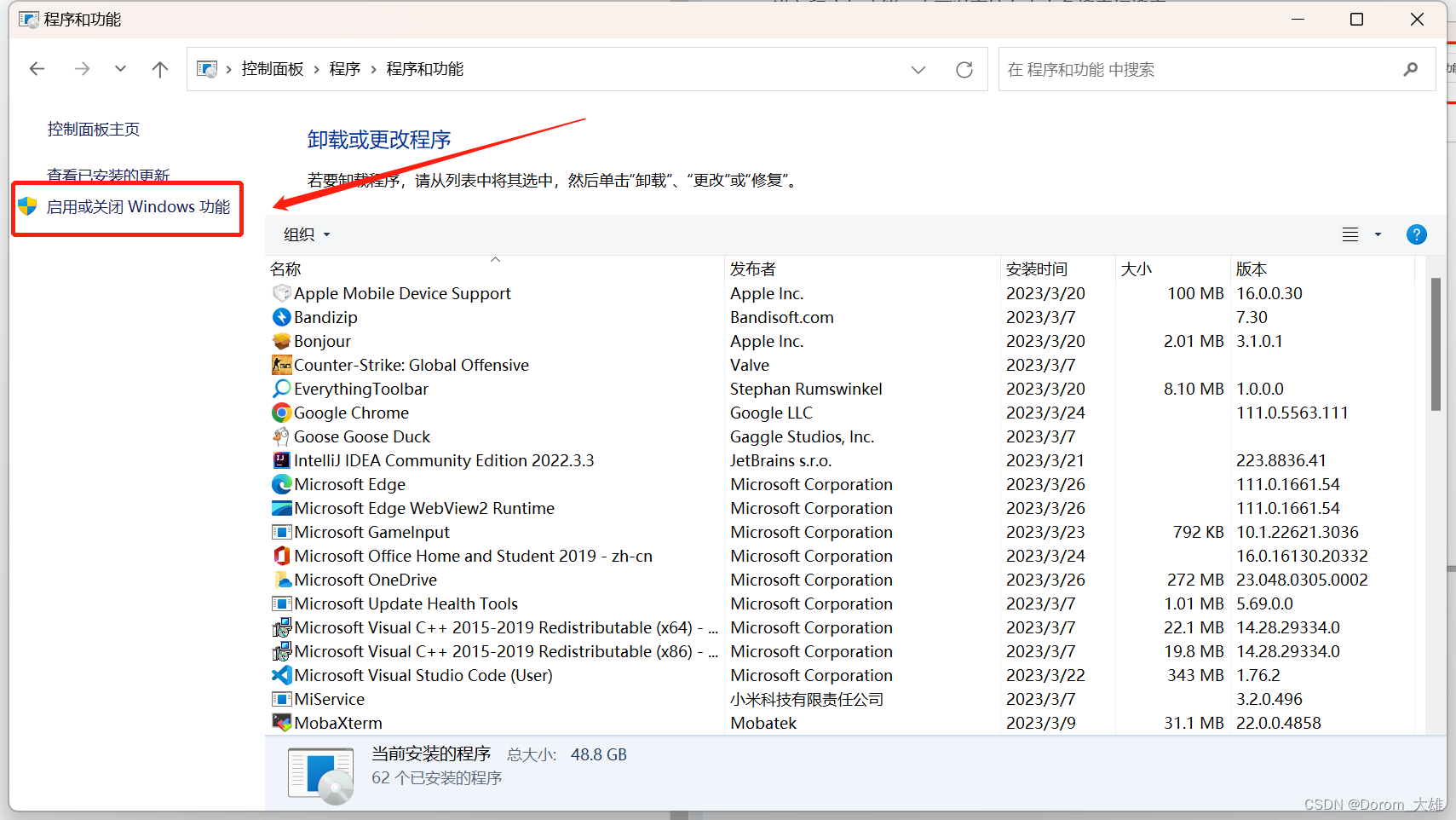Viewport: 1456px width, 820px height.
Task: Click the Microsoft Office Home and Student icon
Action: coord(281,556)
